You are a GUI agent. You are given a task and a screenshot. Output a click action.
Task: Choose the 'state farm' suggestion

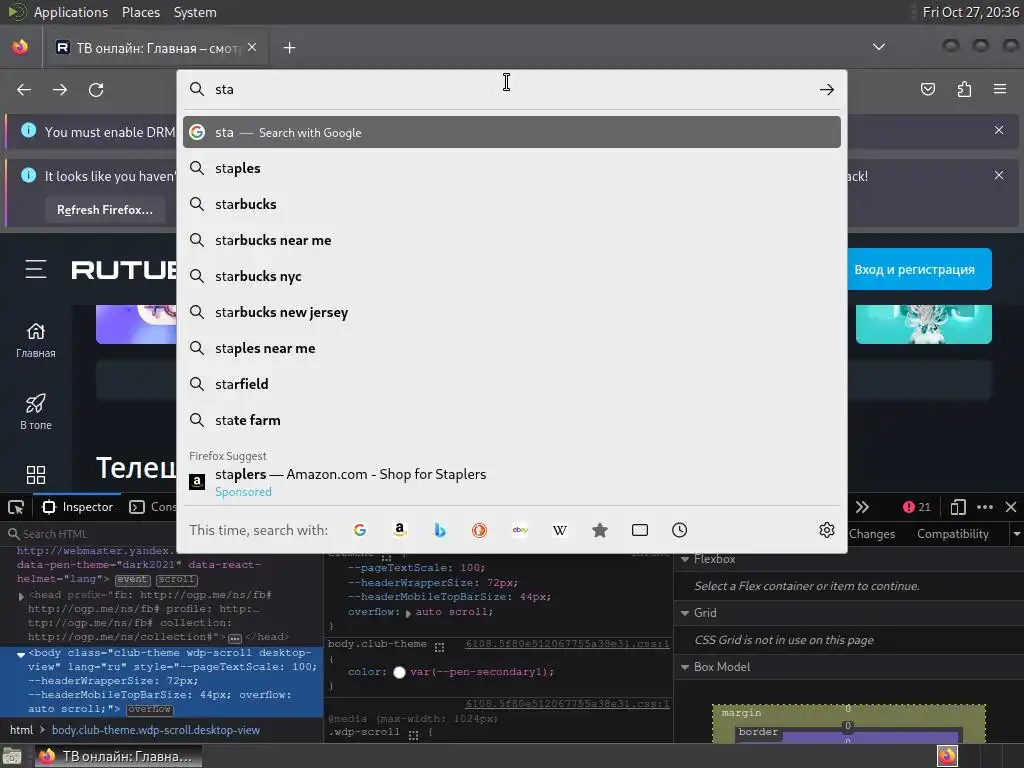(x=511, y=421)
